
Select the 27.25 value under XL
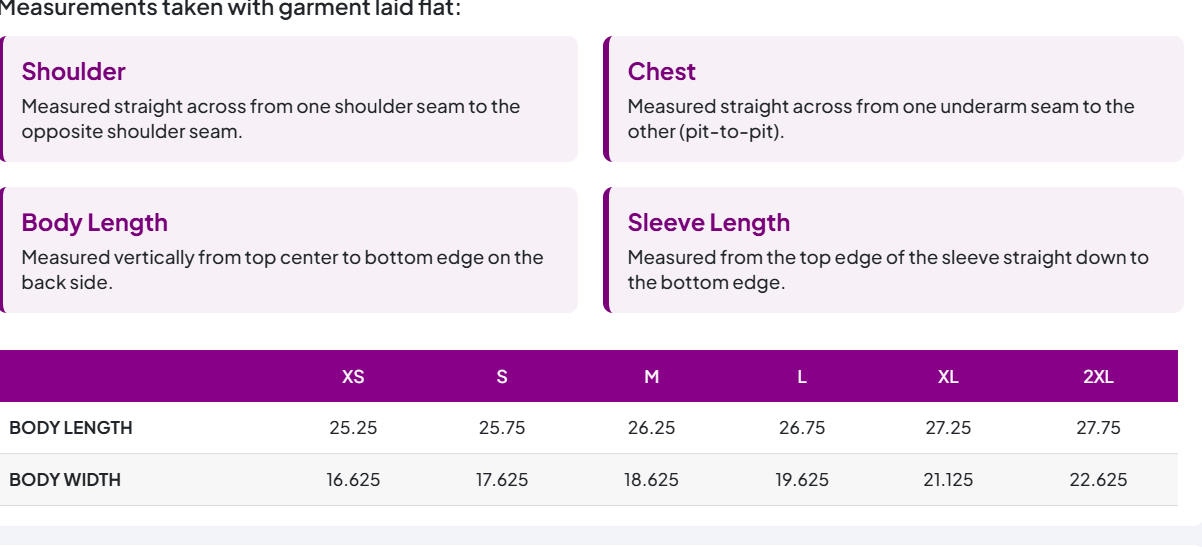point(948,428)
